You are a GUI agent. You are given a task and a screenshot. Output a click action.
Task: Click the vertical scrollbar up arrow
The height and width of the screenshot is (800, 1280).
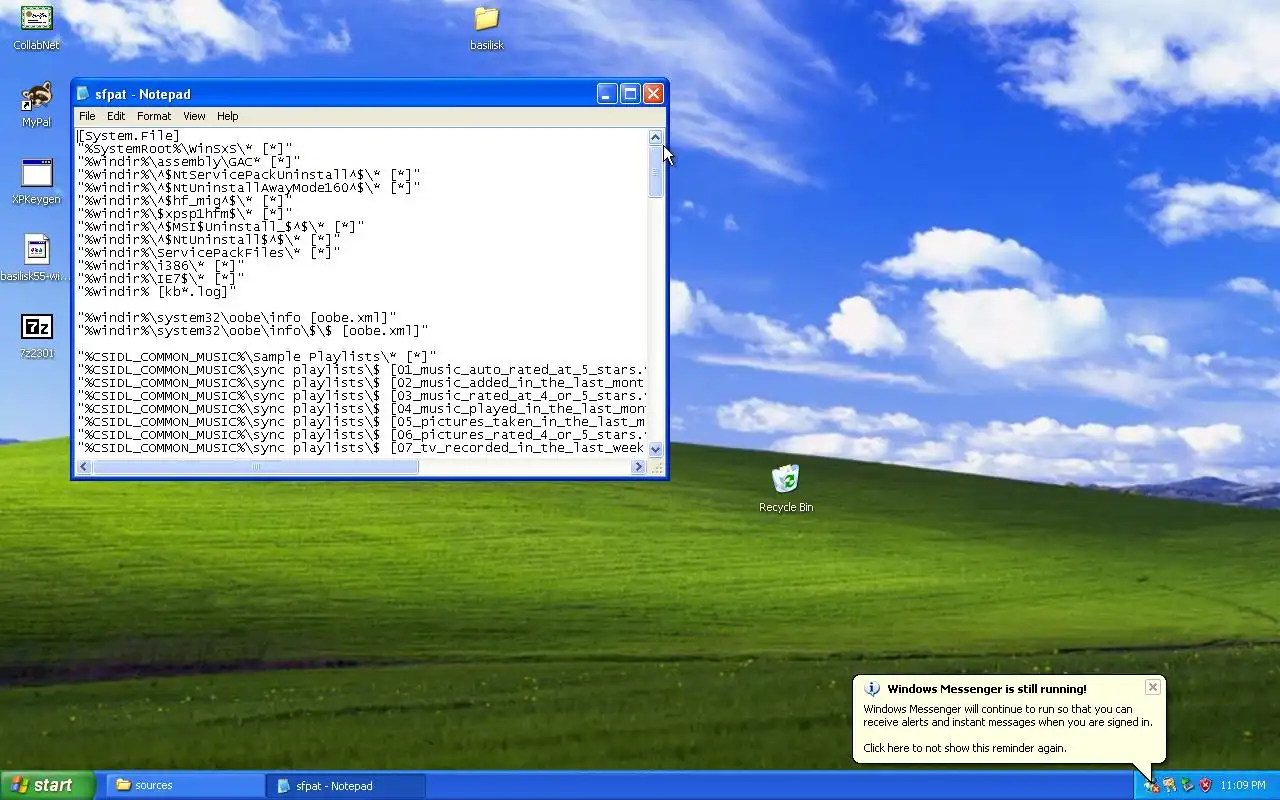click(x=656, y=137)
